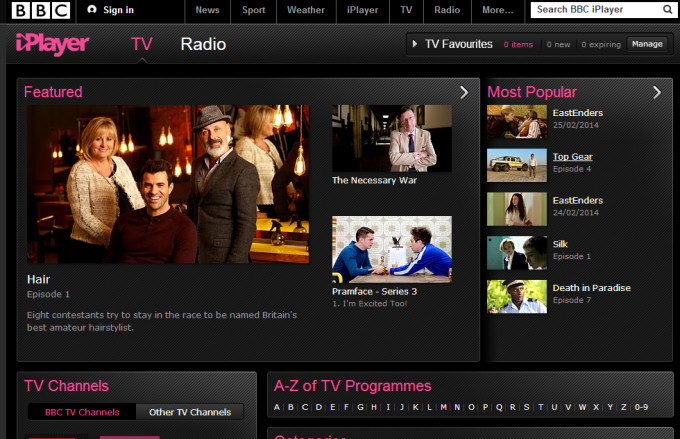Open Sport in the top navigation

click(253, 10)
